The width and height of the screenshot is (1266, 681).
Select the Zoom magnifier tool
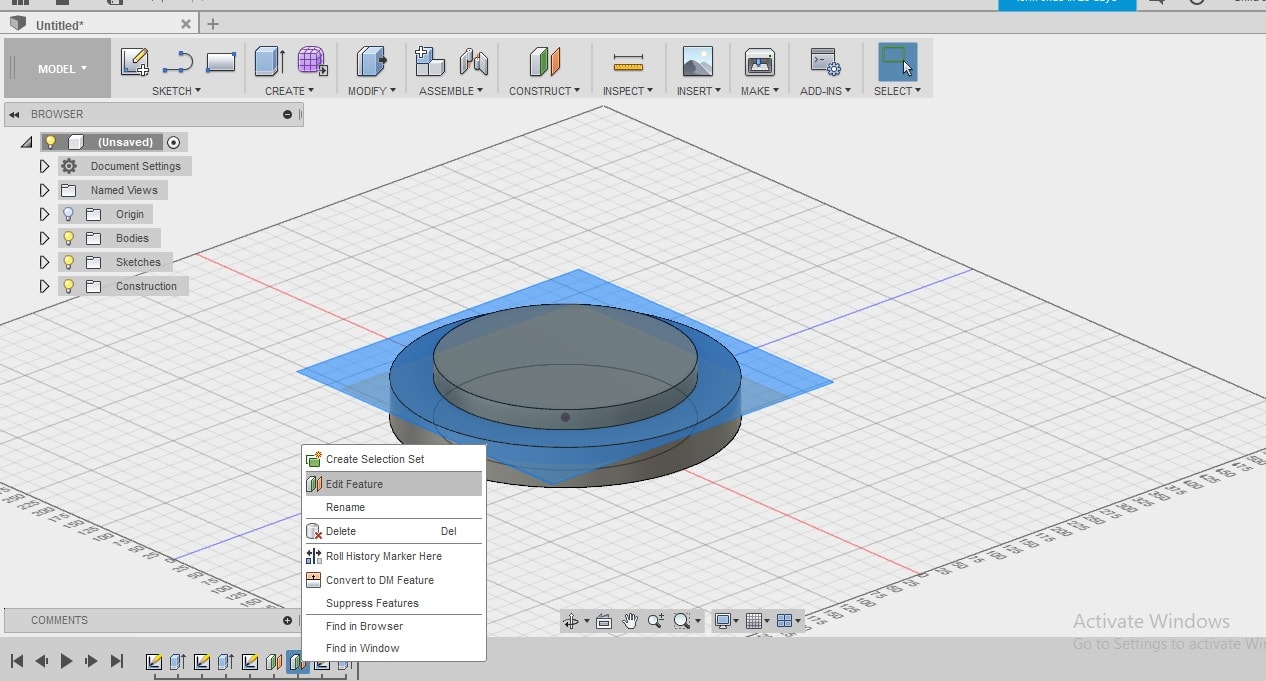(x=655, y=621)
